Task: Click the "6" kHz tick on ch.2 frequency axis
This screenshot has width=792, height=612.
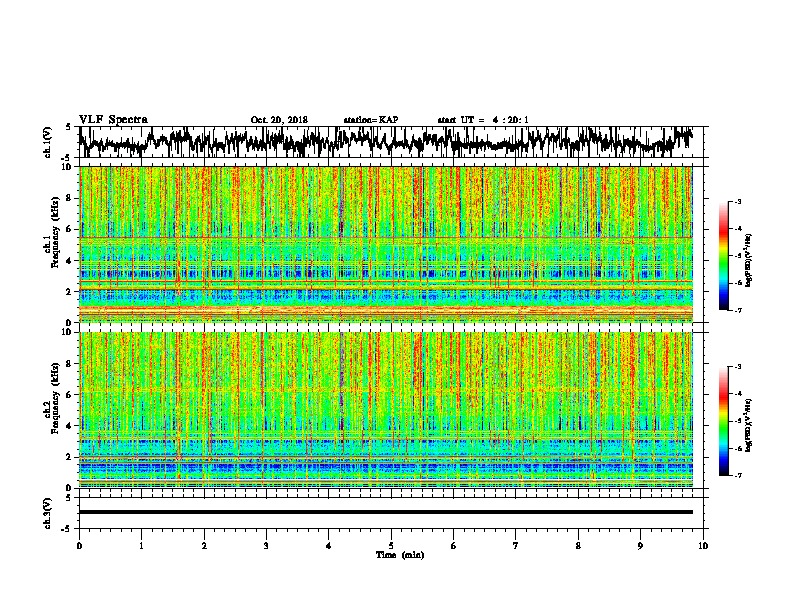Action: [71, 394]
